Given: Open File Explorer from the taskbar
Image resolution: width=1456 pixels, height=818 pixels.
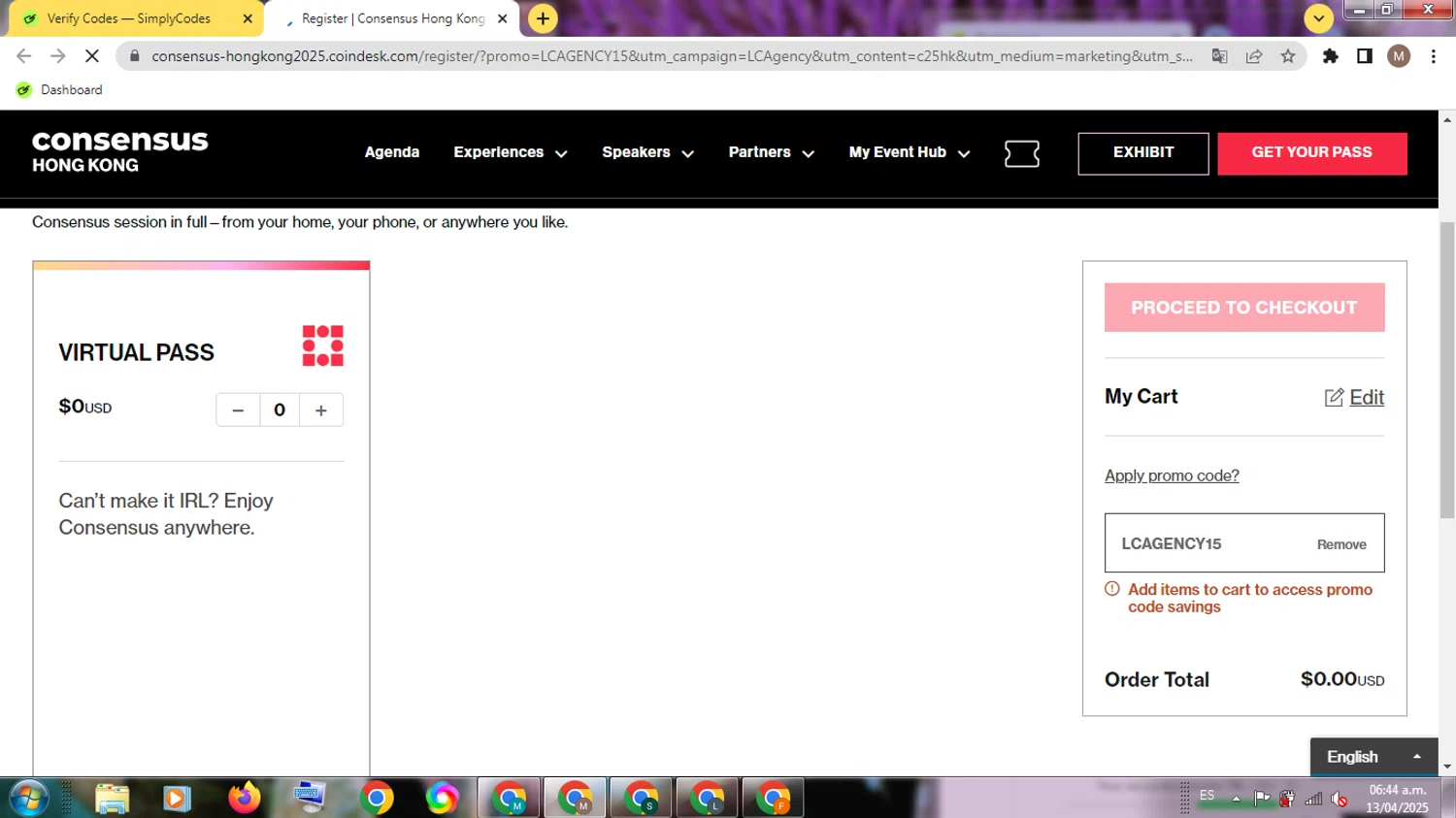Looking at the screenshot, I should 113,798.
